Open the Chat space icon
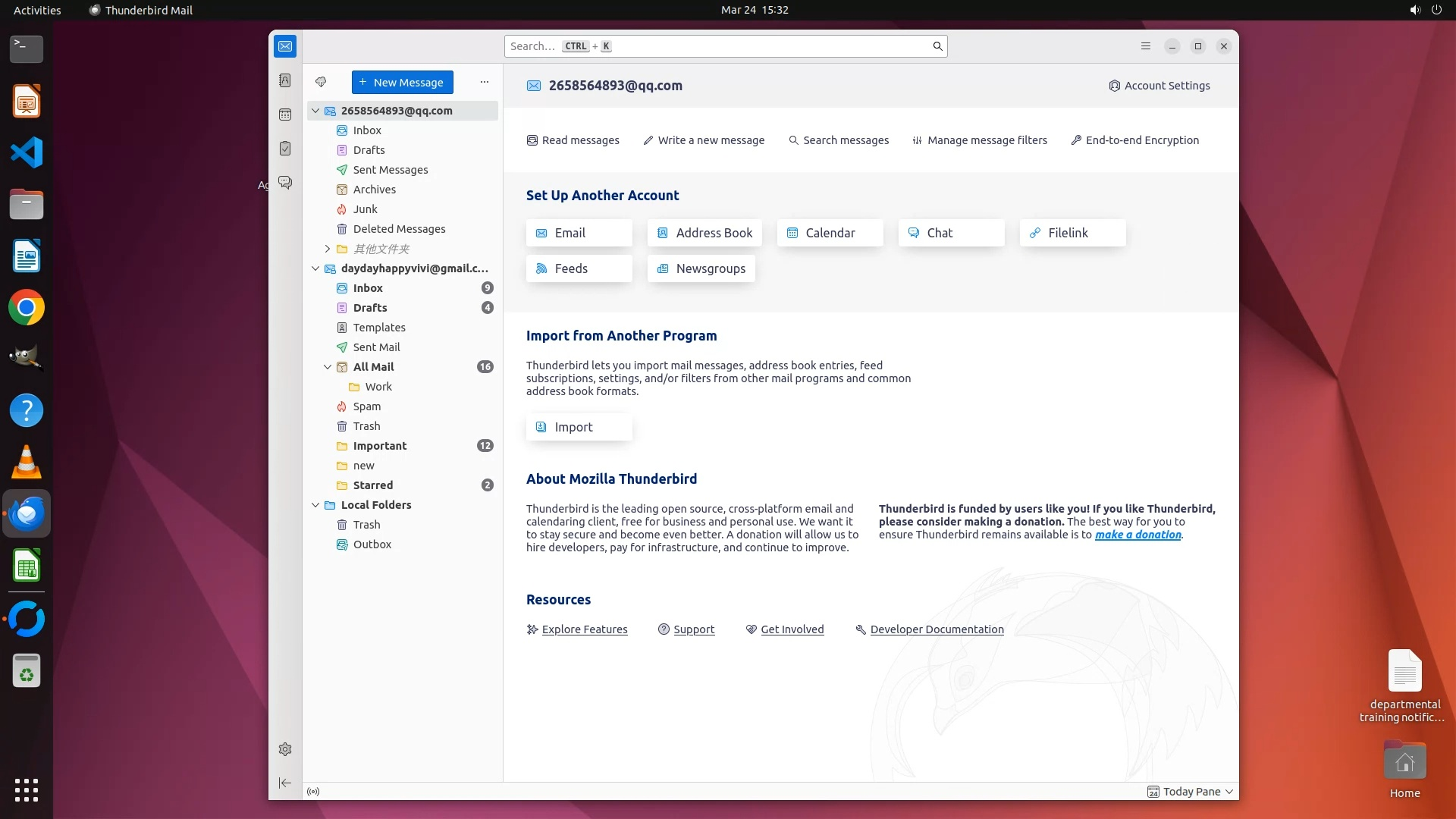The width and height of the screenshot is (1456, 819). click(x=285, y=183)
